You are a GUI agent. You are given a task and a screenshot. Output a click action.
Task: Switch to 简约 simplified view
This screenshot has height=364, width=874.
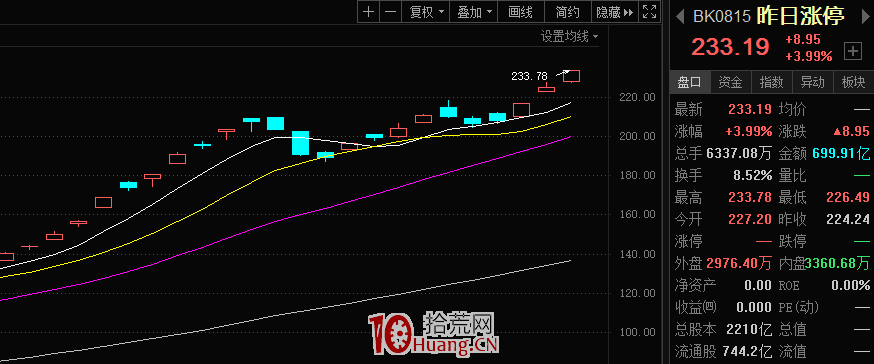pyautogui.click(x=567, y=12)
